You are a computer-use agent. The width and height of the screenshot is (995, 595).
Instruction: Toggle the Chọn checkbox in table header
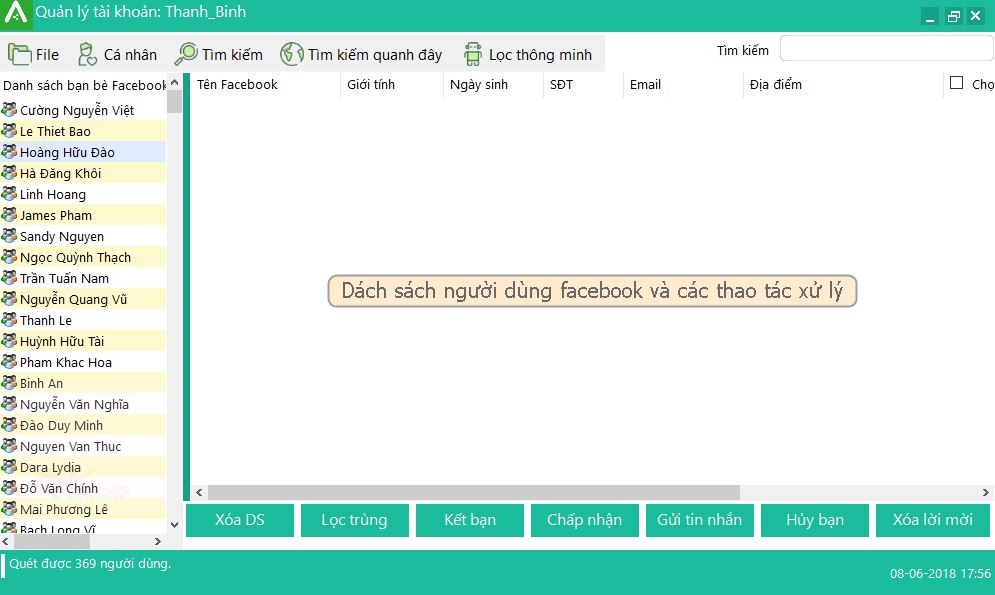pos(956,82)
